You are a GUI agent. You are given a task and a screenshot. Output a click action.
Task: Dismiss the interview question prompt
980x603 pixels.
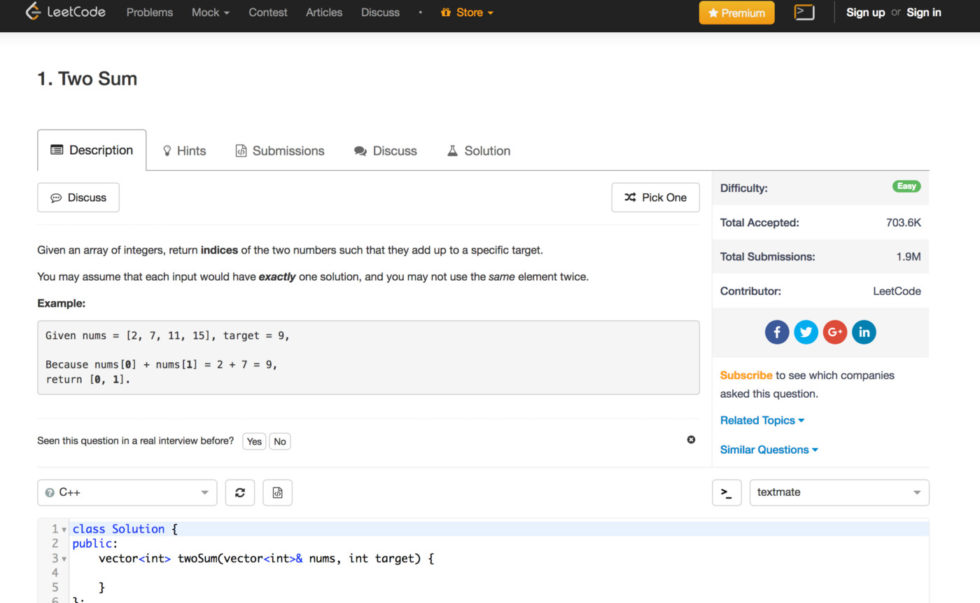[x=691, y=440]
